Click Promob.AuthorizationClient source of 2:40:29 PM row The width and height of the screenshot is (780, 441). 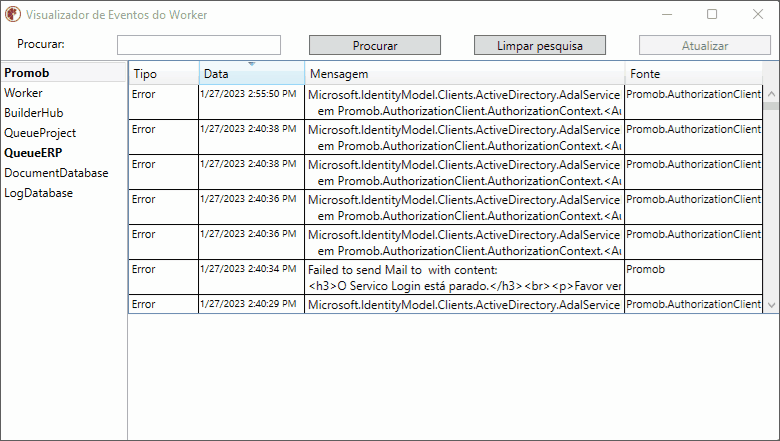(693, 304)
